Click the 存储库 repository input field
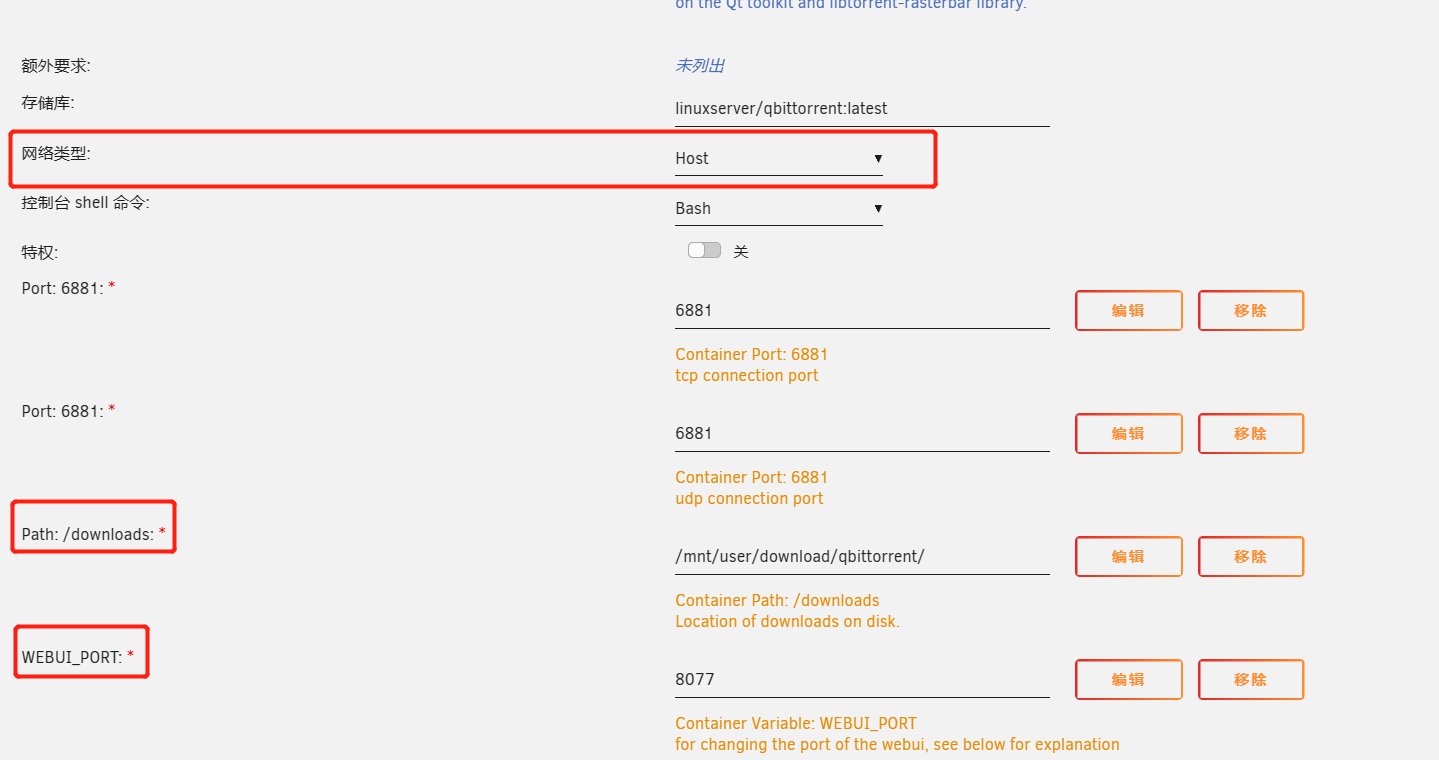 click(861, 108)
